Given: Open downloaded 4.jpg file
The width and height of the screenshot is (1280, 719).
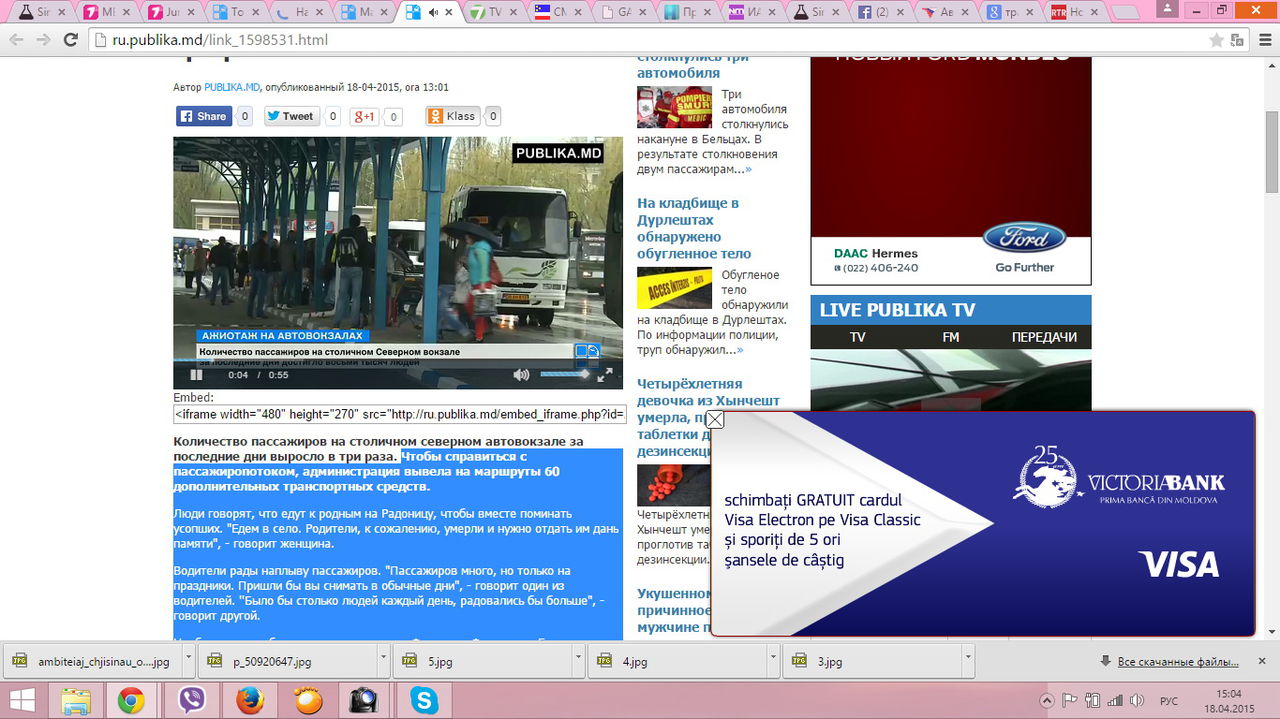Looking at the screenshot, I should (x=679, y=661).
